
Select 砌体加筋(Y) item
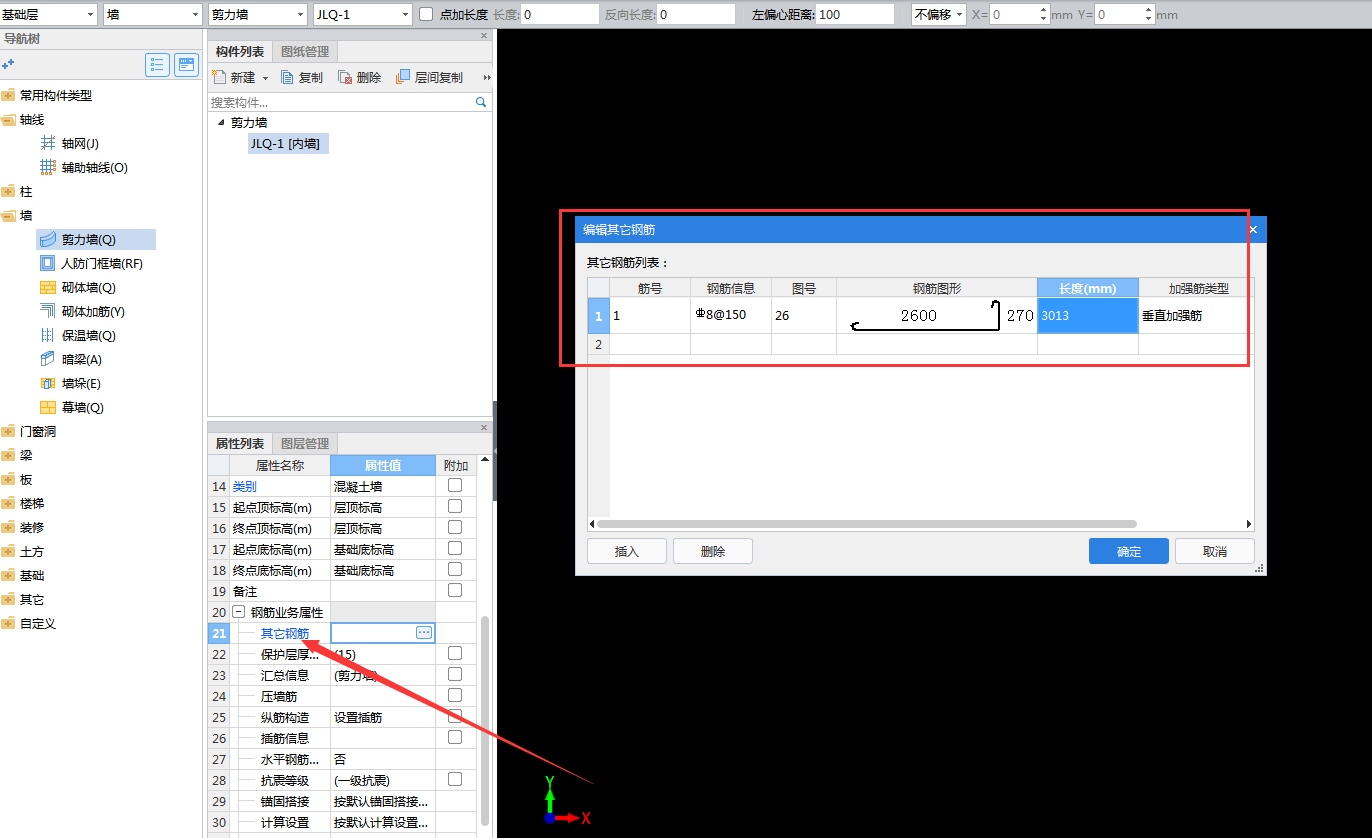[82, 312]
